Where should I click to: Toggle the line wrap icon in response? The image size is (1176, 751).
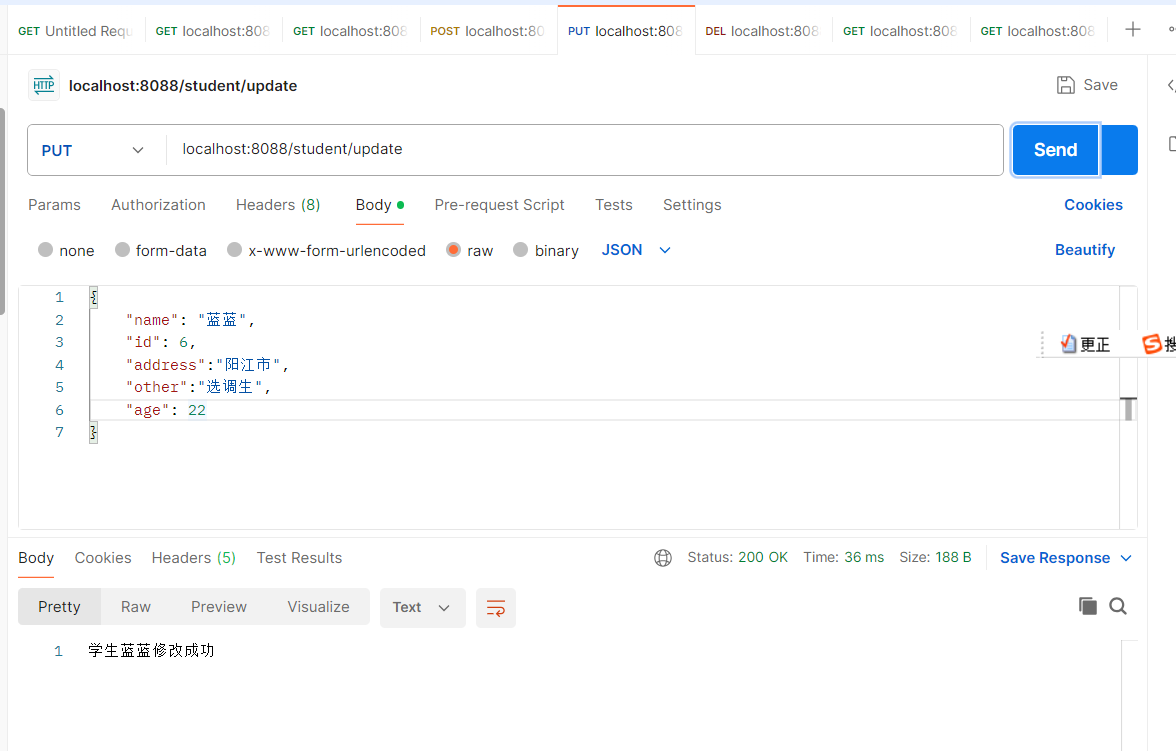click(x=496, y=608)
